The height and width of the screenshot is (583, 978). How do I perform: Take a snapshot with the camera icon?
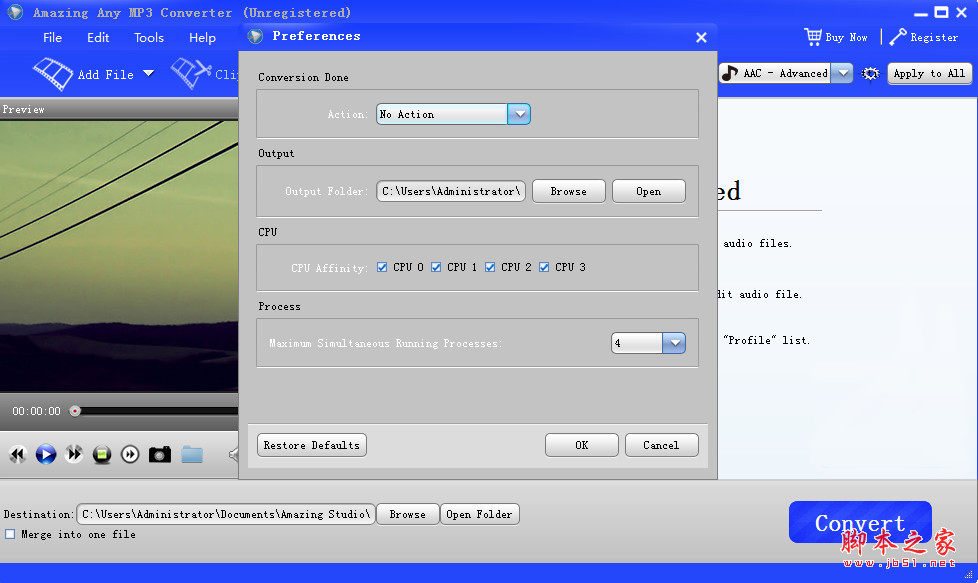point(160,455)
